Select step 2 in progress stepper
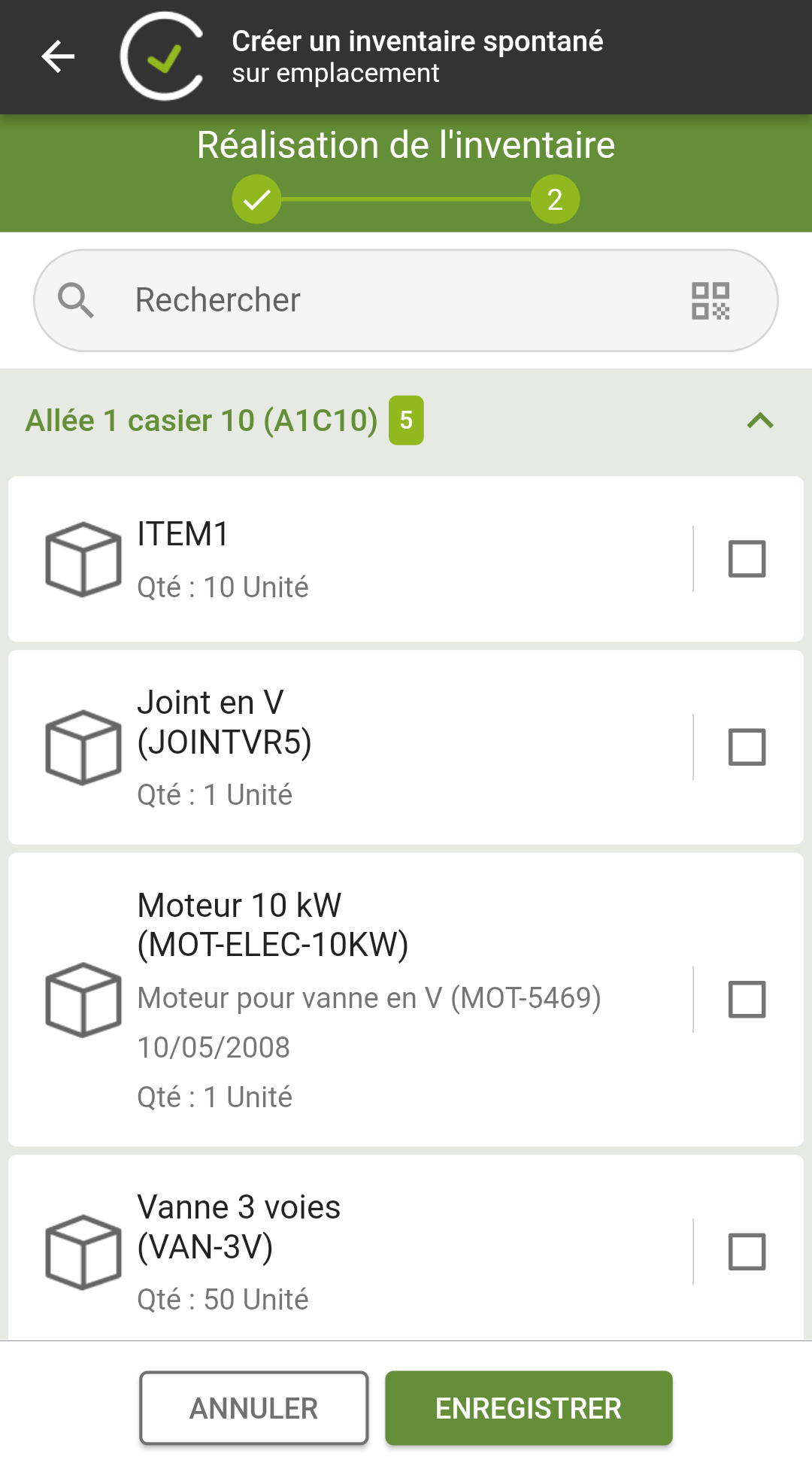 [555, 199]
